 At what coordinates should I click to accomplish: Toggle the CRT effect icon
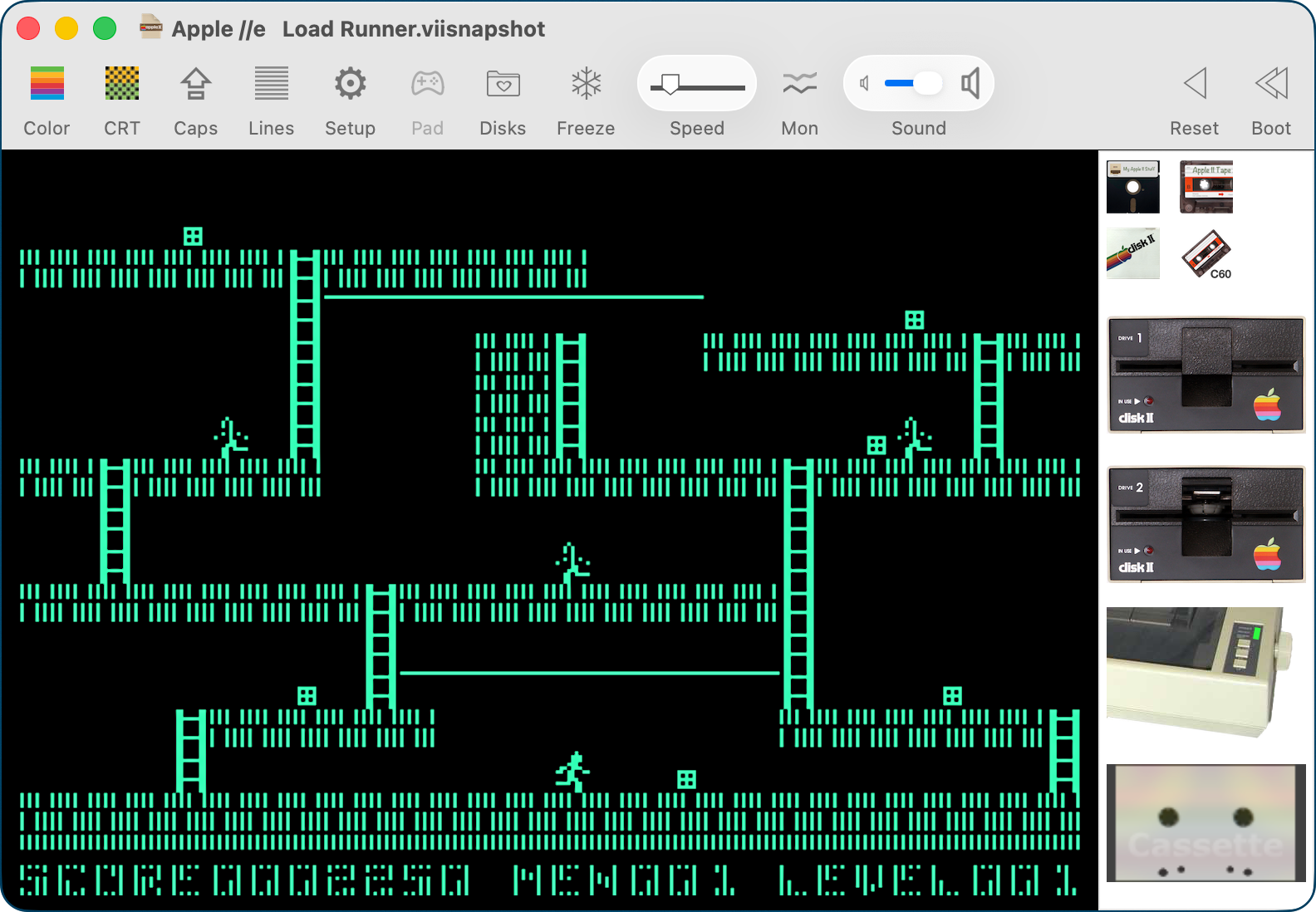click(122, 84)
